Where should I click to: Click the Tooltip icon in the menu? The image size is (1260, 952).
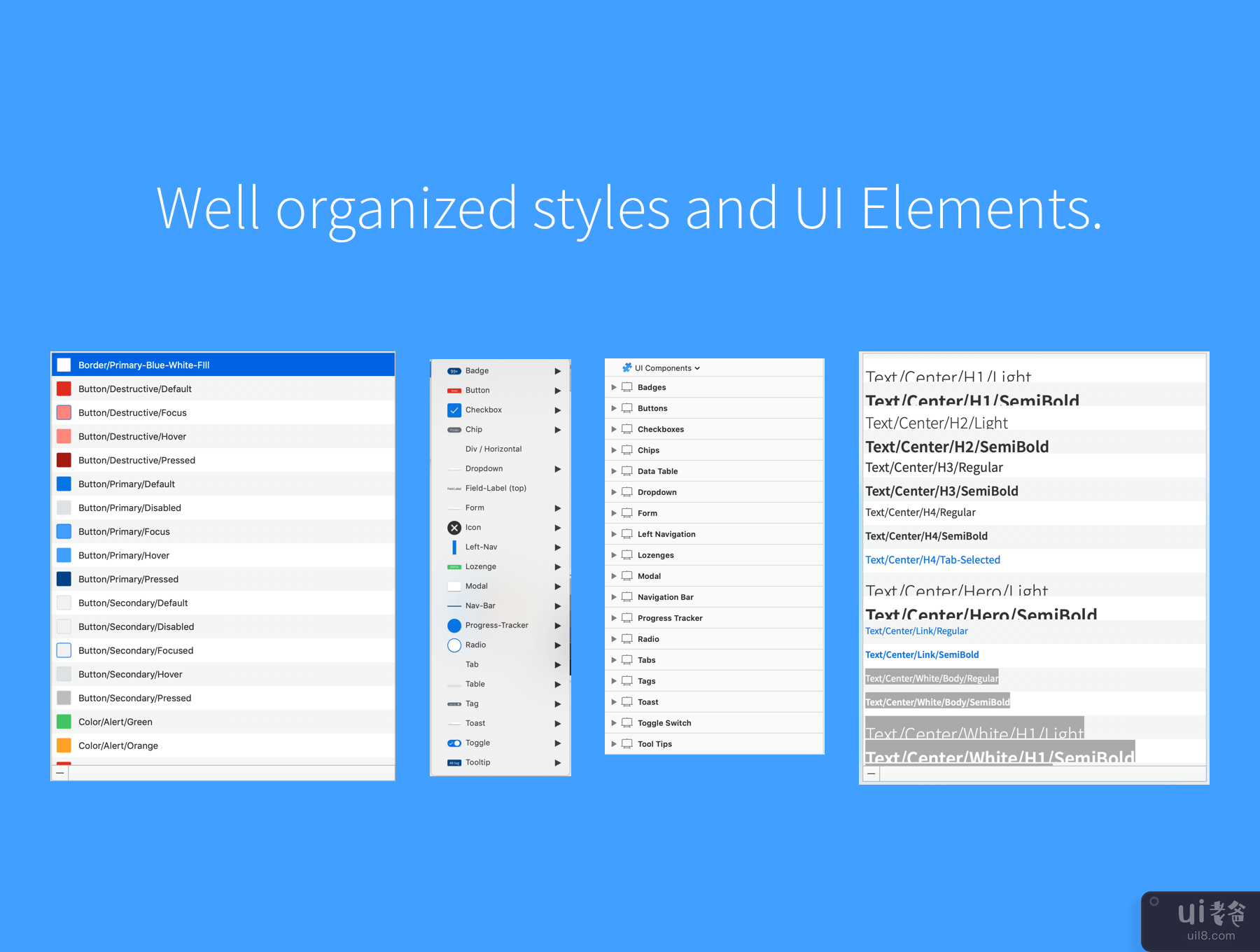pos(454,763)
